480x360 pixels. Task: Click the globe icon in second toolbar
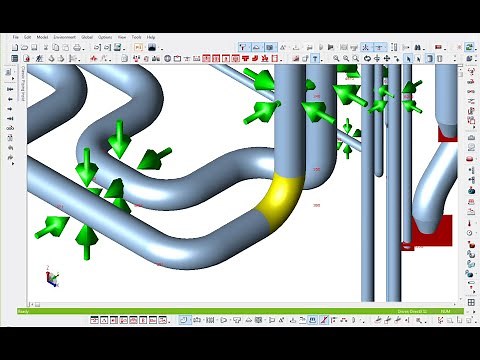coord(167,59)
